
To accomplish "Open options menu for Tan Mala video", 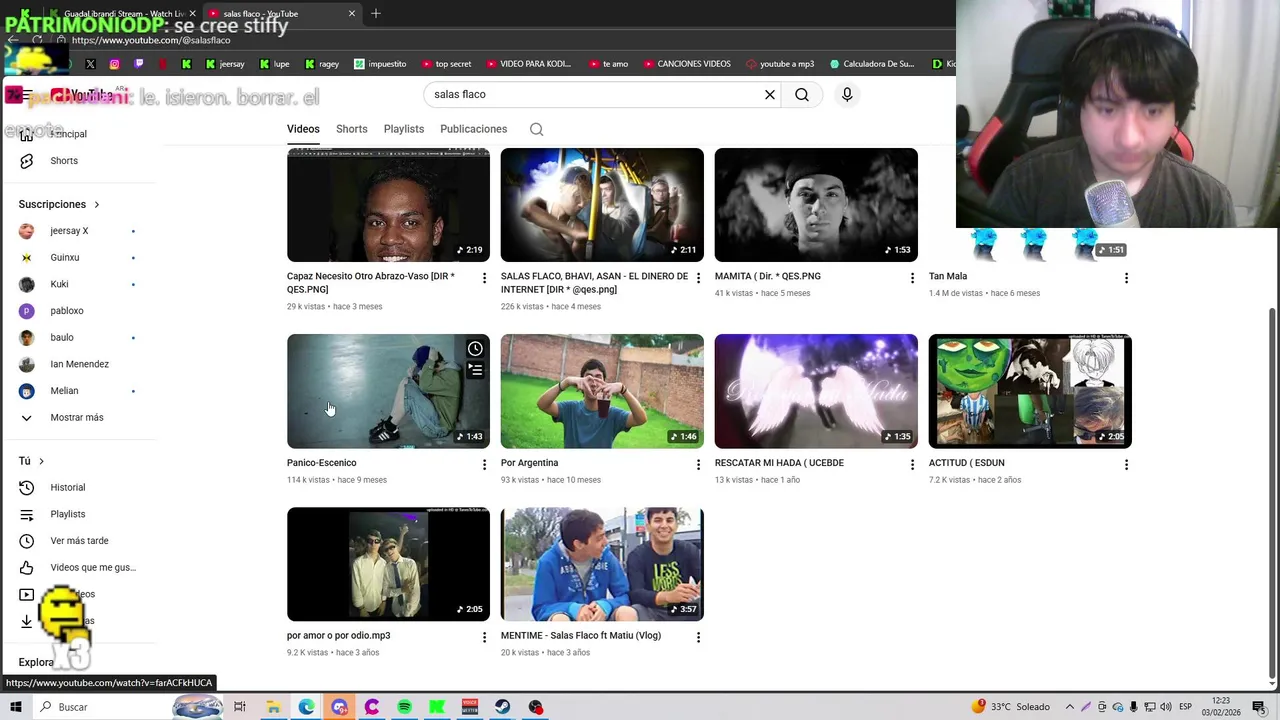I will [x=1126, y=277].
